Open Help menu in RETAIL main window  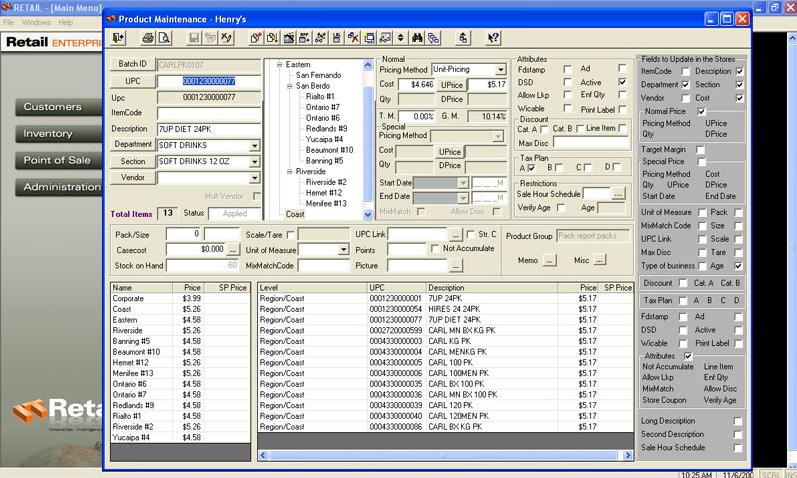pyautogui.click(x=66, y=22)
